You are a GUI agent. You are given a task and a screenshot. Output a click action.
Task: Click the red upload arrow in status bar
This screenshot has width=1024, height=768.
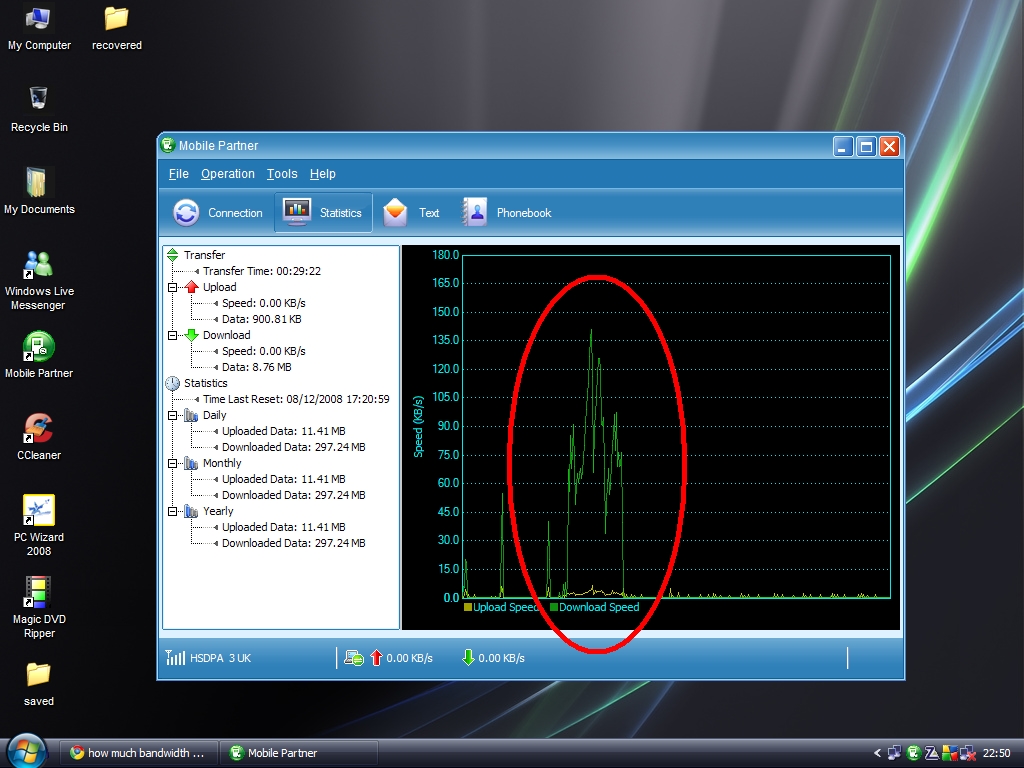tap(376, 658)
